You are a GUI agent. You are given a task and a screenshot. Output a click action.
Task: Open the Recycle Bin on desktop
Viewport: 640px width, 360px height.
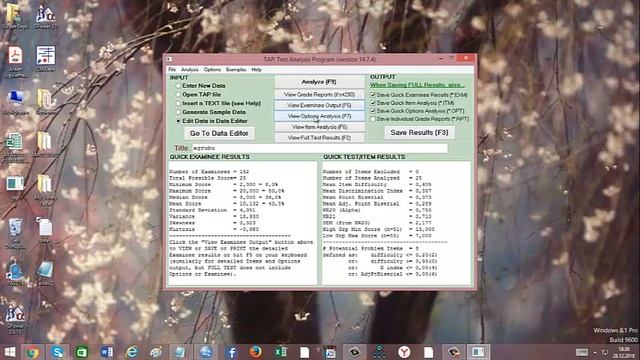(x=16, y=233)
